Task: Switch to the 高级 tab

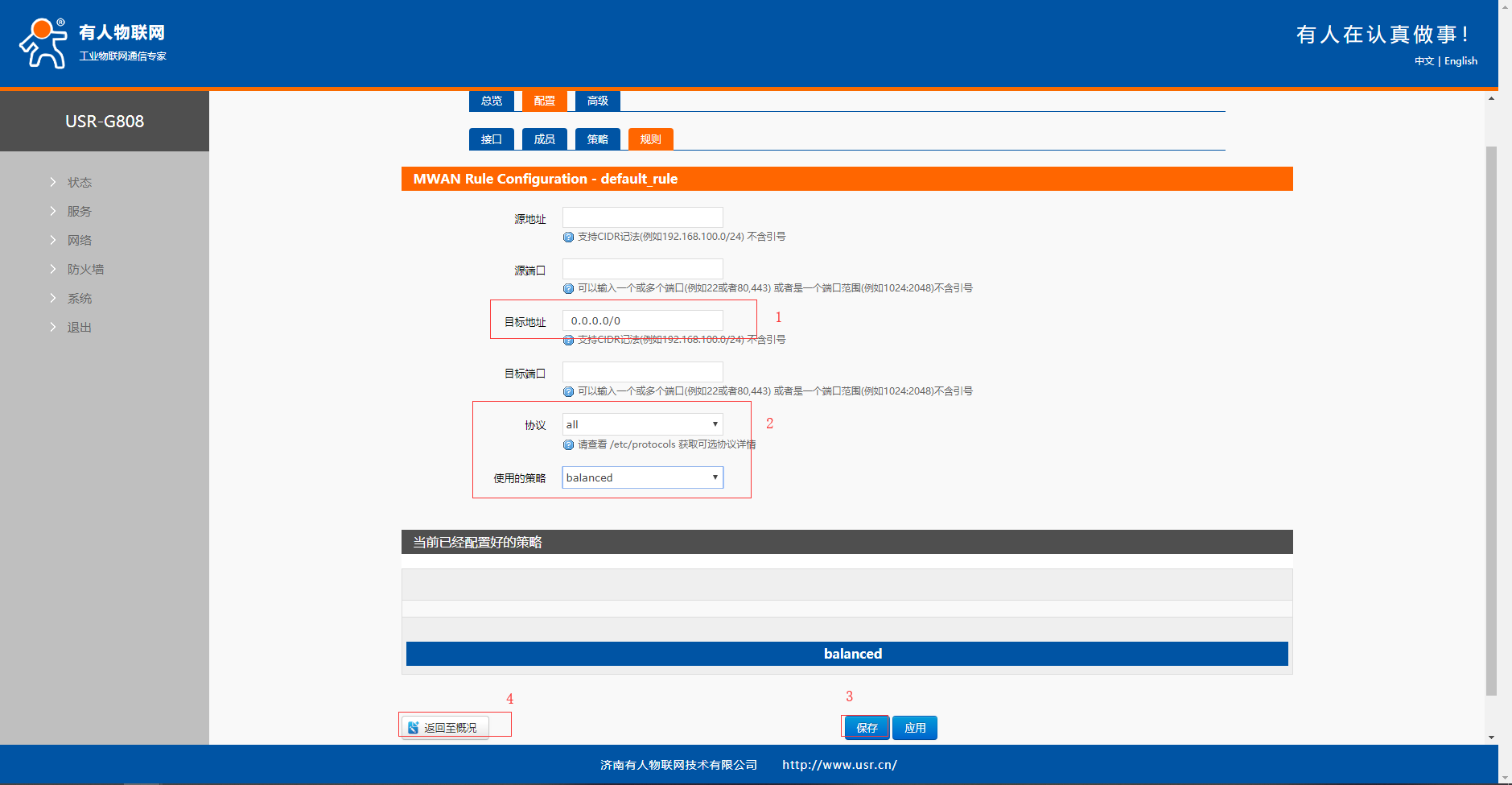Action: [x=597, y=101]
